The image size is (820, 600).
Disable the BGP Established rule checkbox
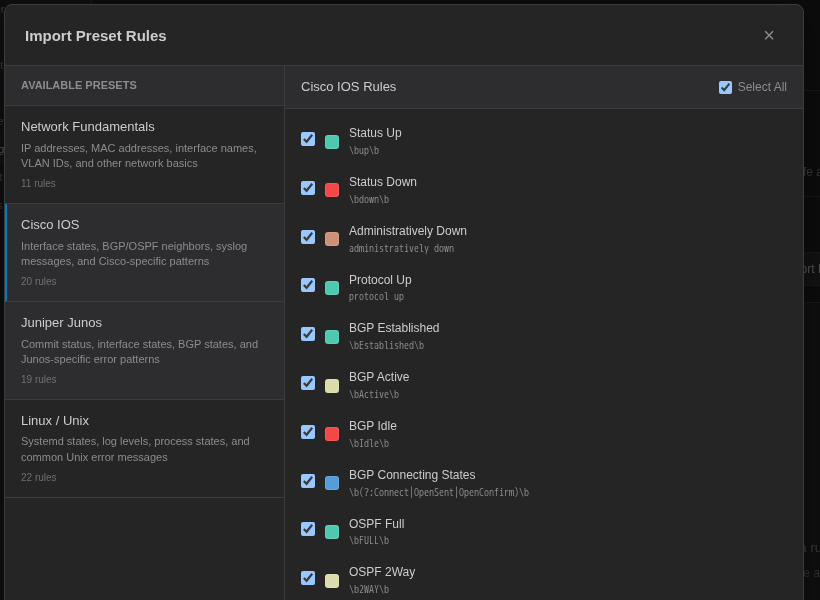pos(308,334)
